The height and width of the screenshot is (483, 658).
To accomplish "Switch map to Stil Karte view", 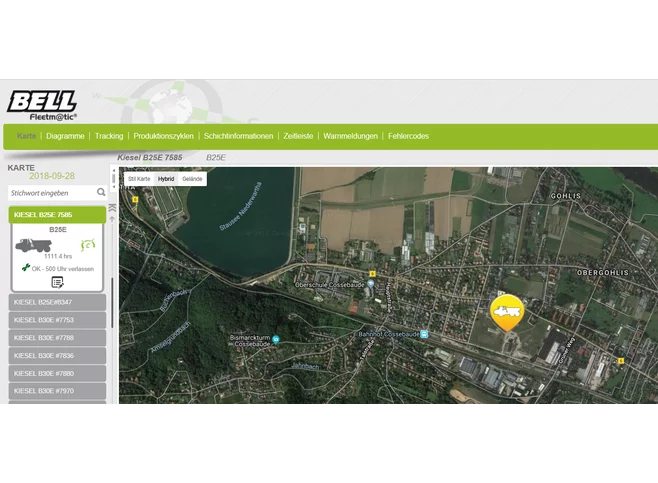I will pos(139,179).
